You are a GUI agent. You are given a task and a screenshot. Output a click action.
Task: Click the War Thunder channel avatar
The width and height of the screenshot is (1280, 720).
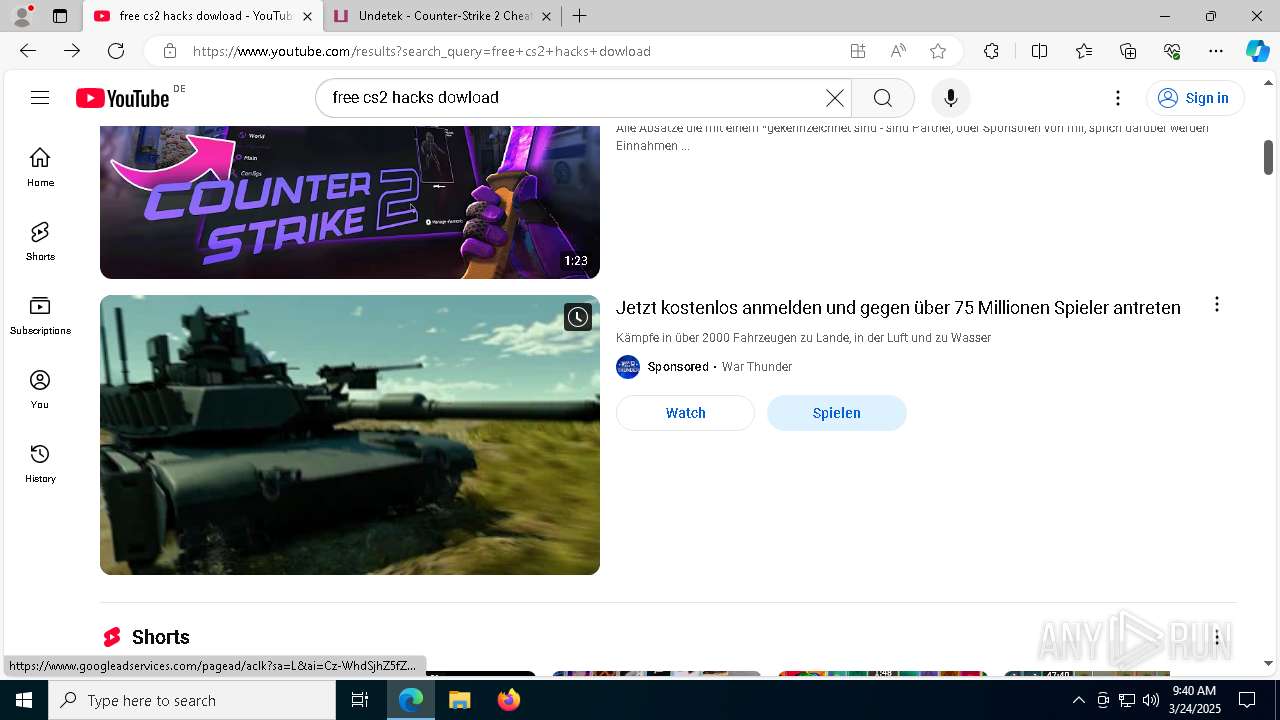click(628, 367)
